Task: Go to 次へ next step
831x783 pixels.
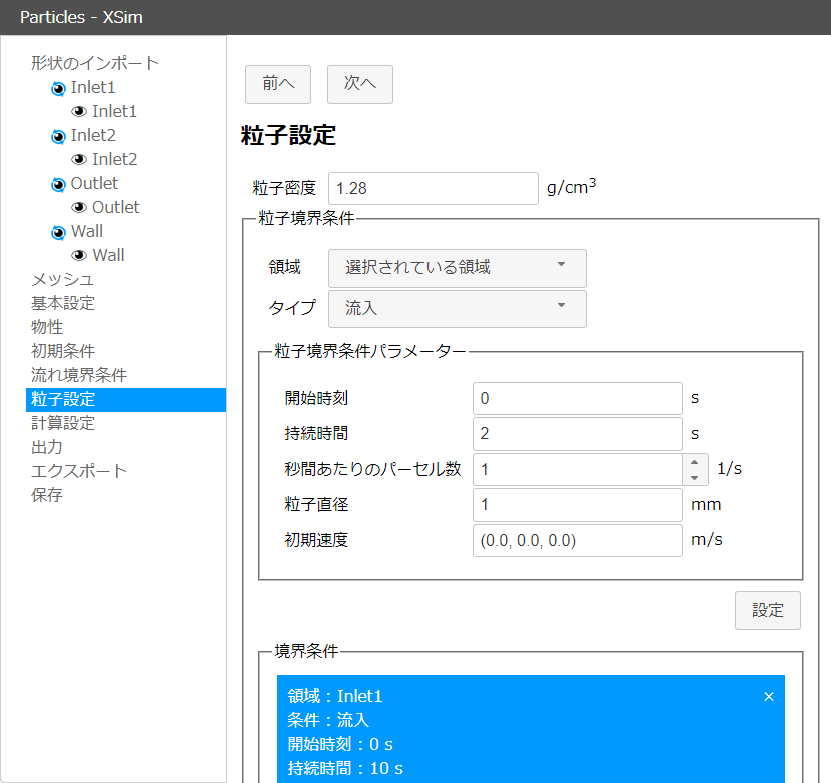Action: (x=360, y=84)
